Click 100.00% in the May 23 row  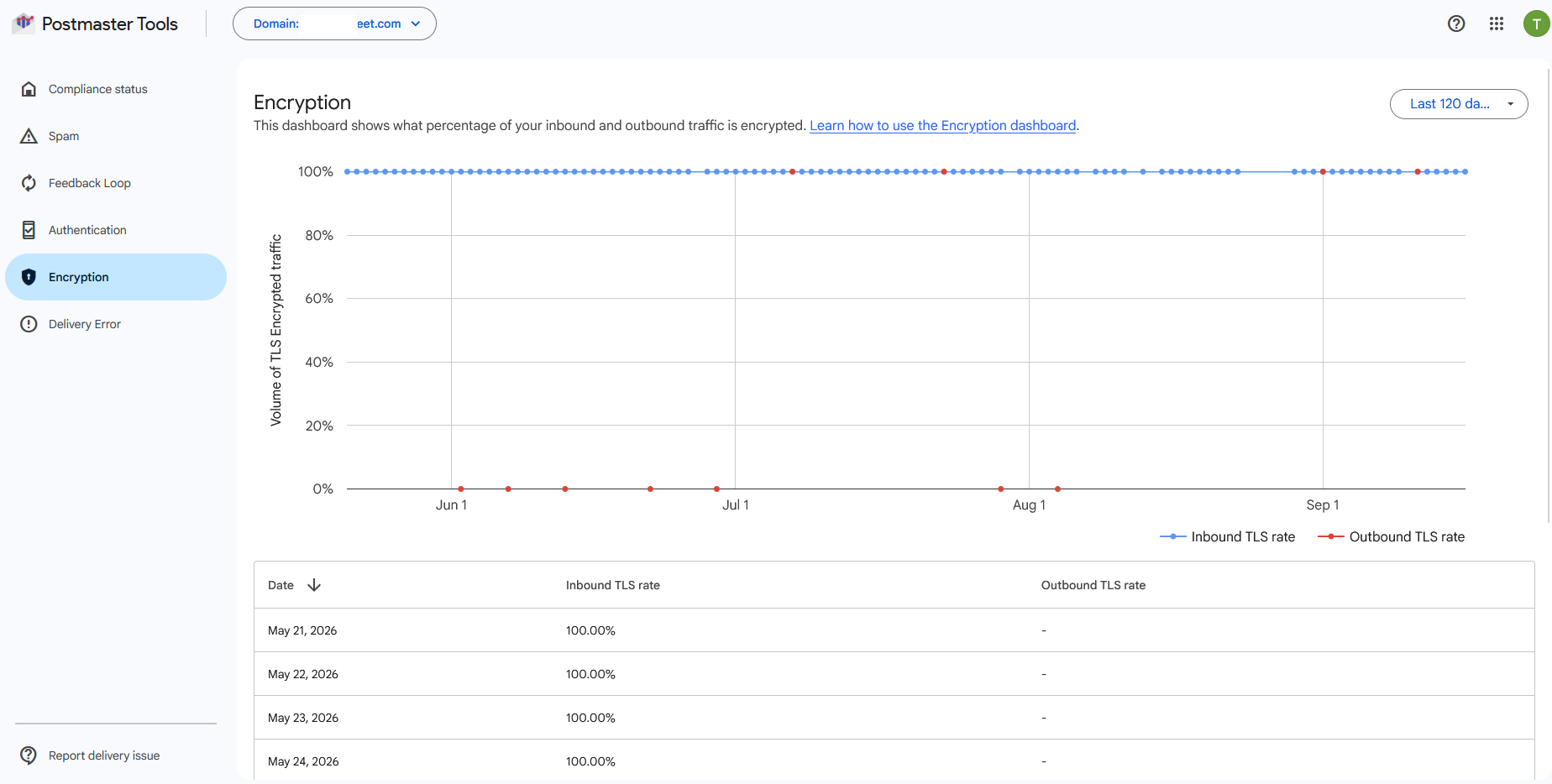(590, 718)
